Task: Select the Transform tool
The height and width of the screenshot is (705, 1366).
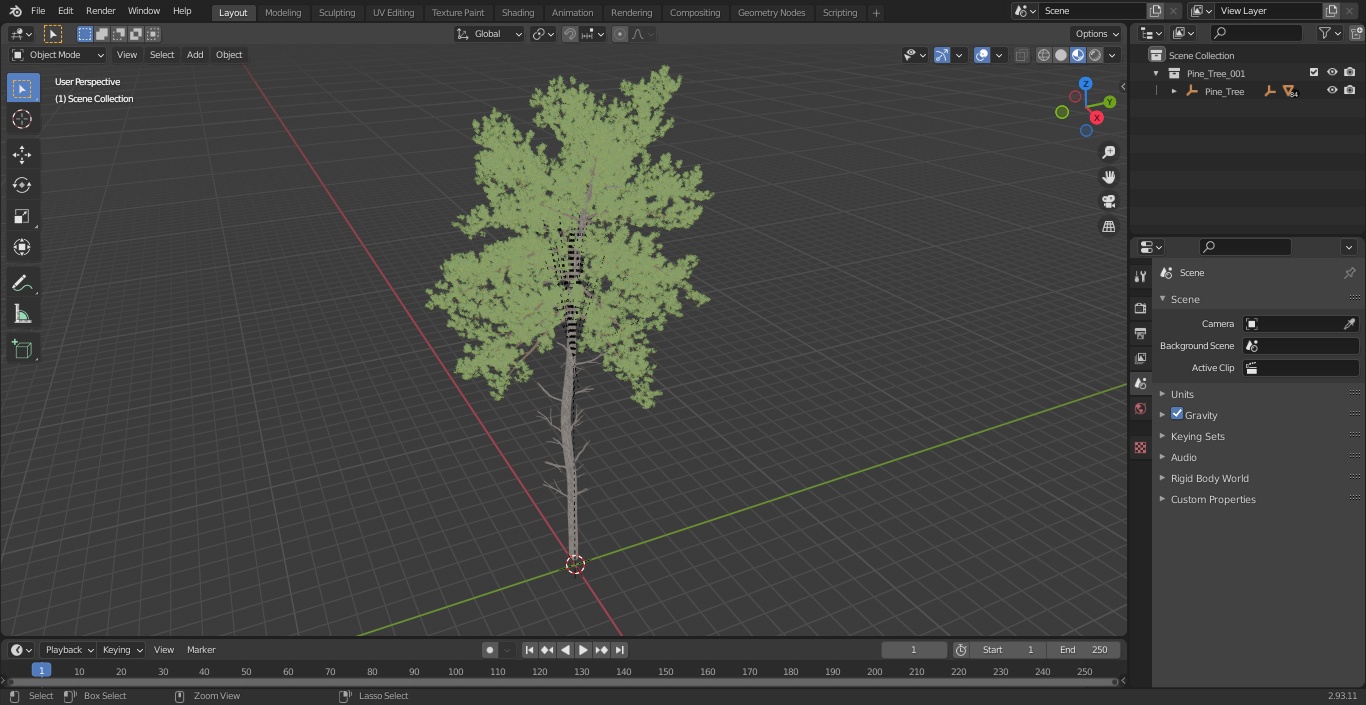Action: (22, 247)
